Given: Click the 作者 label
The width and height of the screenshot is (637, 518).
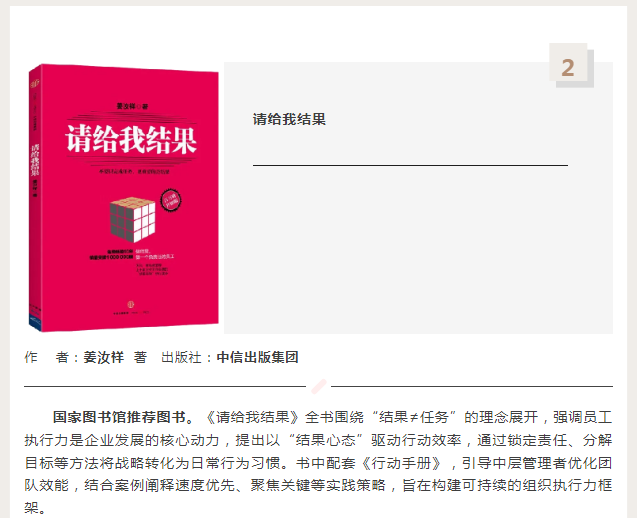Looking at the screenshot, I should tap(46, 357).
